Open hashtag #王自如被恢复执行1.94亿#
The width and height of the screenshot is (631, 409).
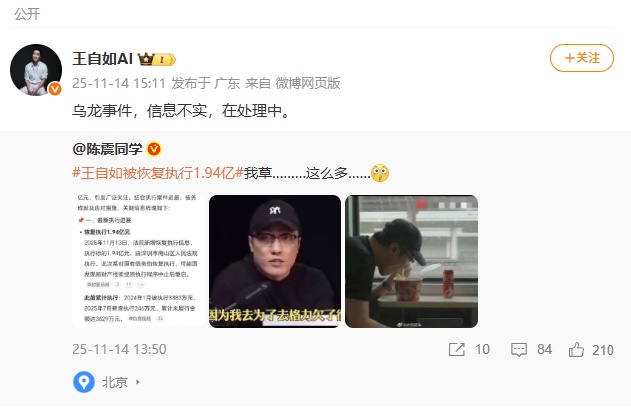click(x=158, y=173)
